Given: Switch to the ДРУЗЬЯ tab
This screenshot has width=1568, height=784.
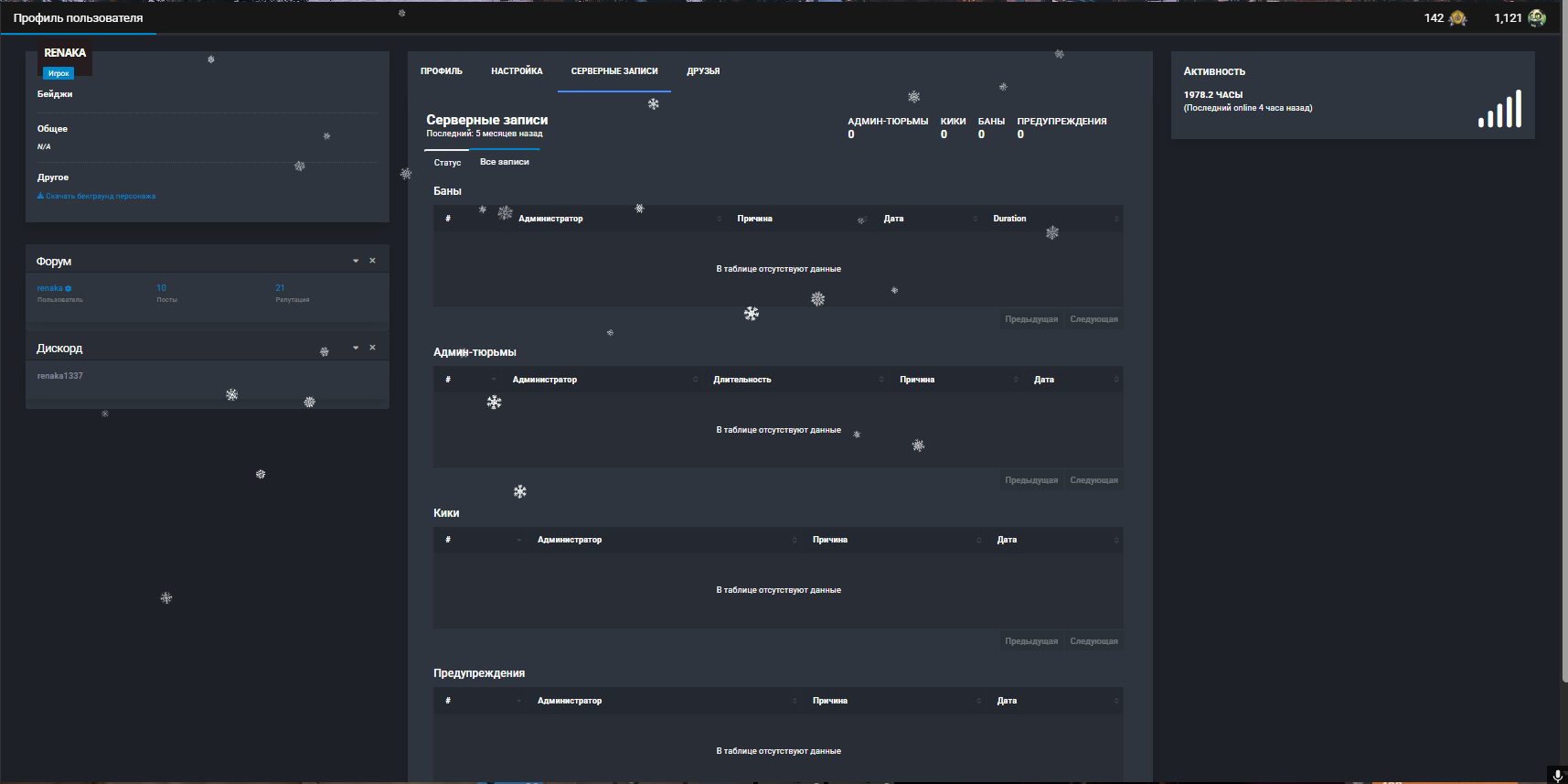Looking at the screenshot, I should (703, 71).
